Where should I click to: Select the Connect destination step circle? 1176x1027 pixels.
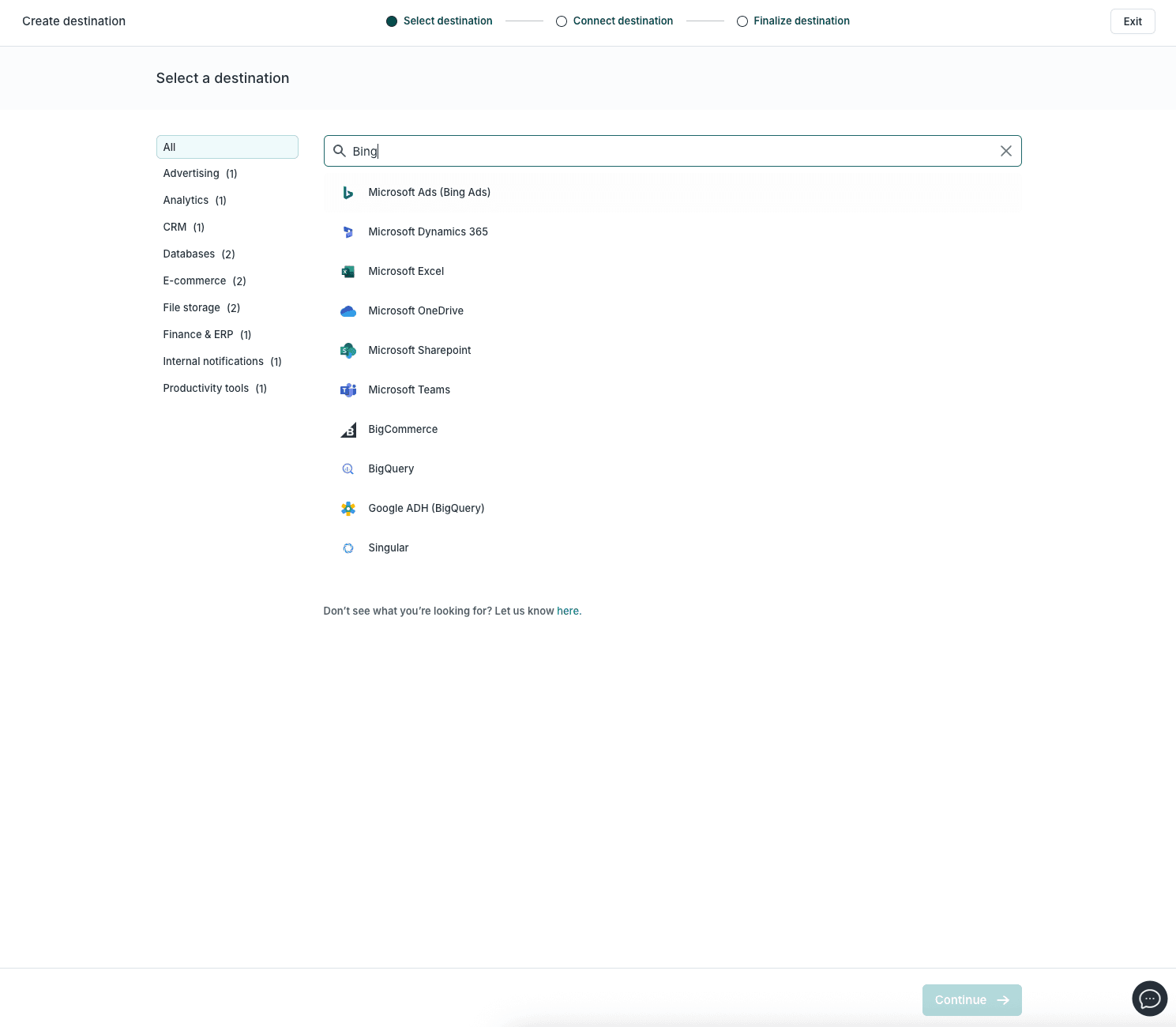point(561,21)
